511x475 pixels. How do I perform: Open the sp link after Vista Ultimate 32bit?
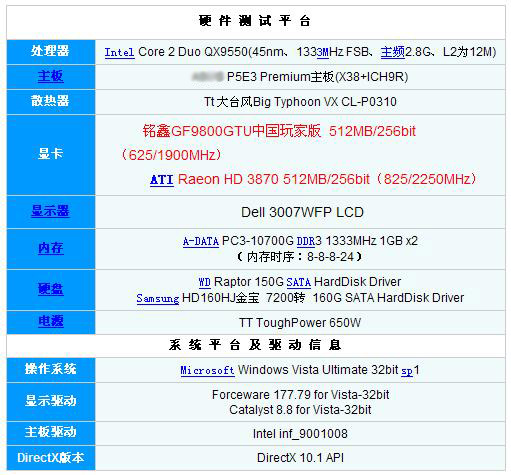407,371
